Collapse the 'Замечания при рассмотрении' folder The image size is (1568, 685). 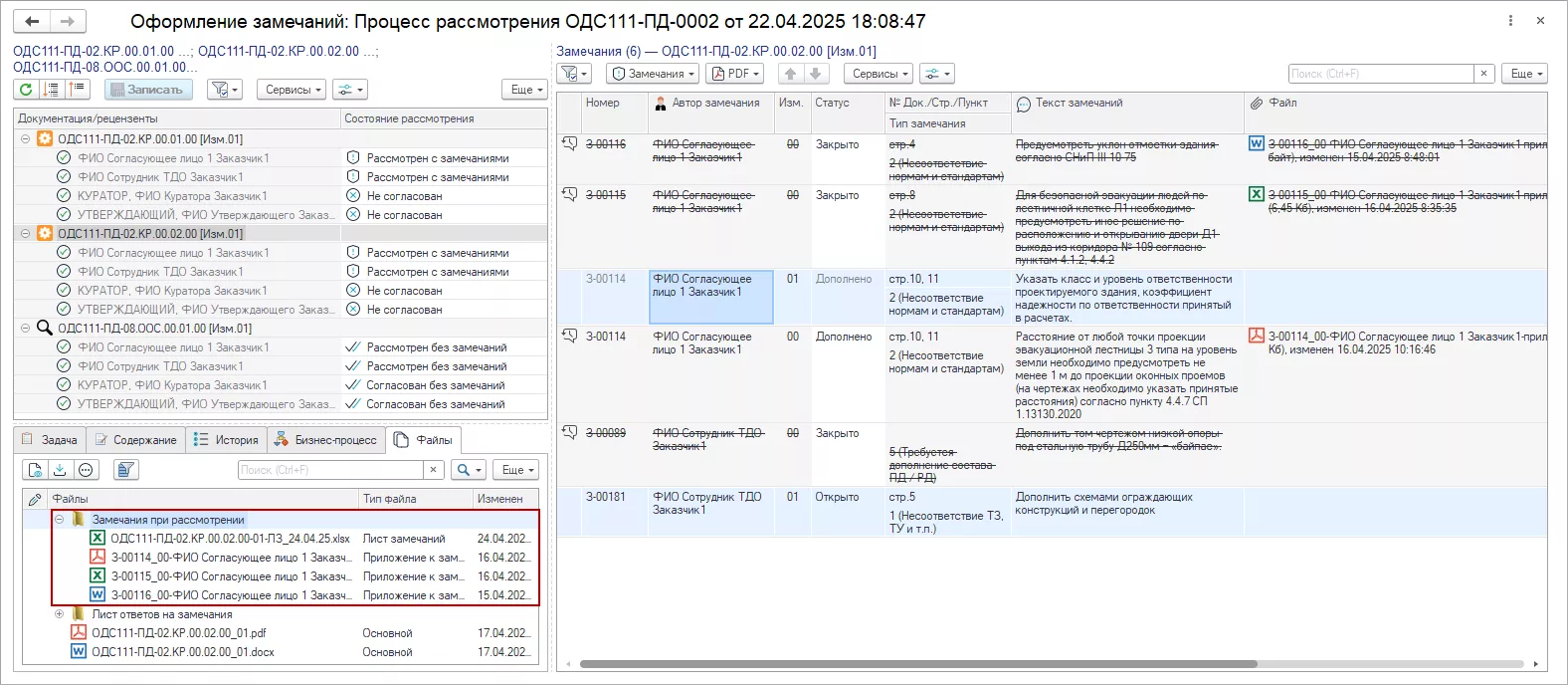click(x=60, y=520)
